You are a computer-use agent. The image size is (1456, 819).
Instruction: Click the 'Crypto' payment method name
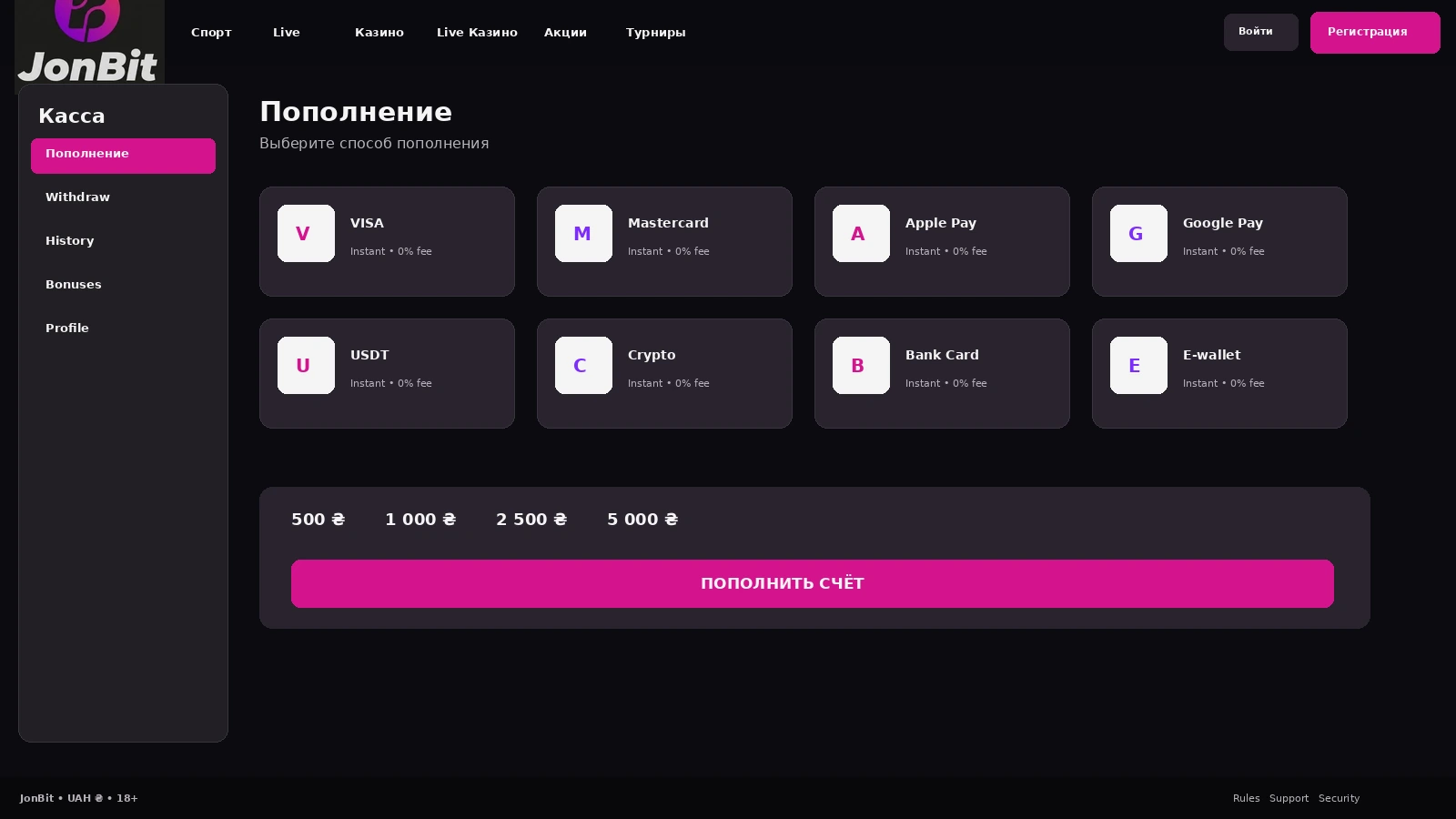pyautogui.click(x=652, y=355)
